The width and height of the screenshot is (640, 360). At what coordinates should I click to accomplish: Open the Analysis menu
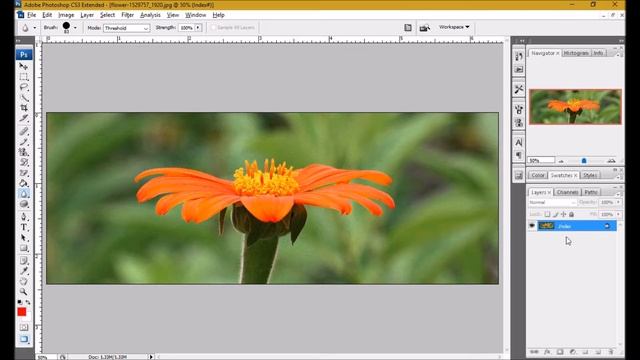point(150,15)
